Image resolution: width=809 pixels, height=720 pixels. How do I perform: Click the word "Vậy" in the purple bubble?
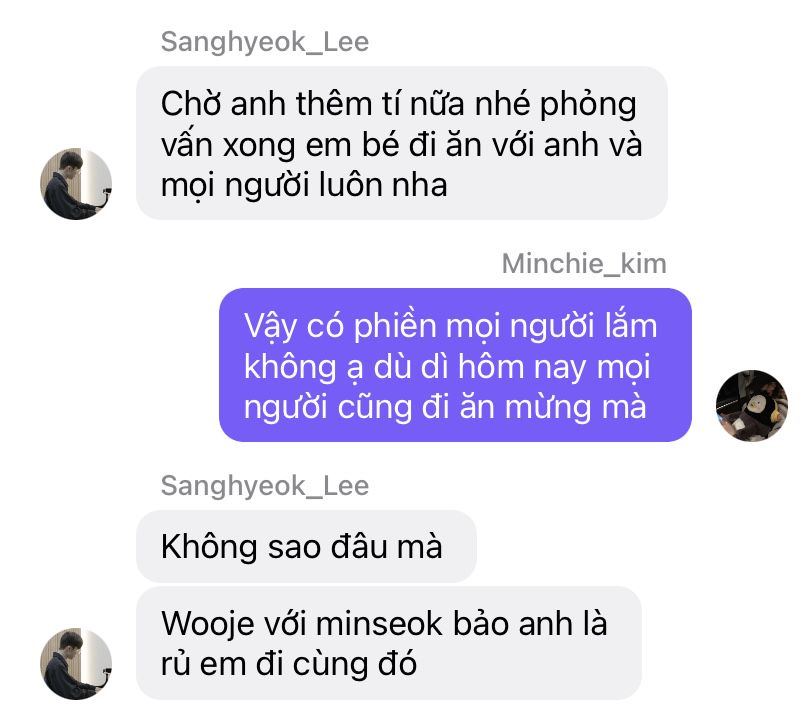(x=270, y=326)
